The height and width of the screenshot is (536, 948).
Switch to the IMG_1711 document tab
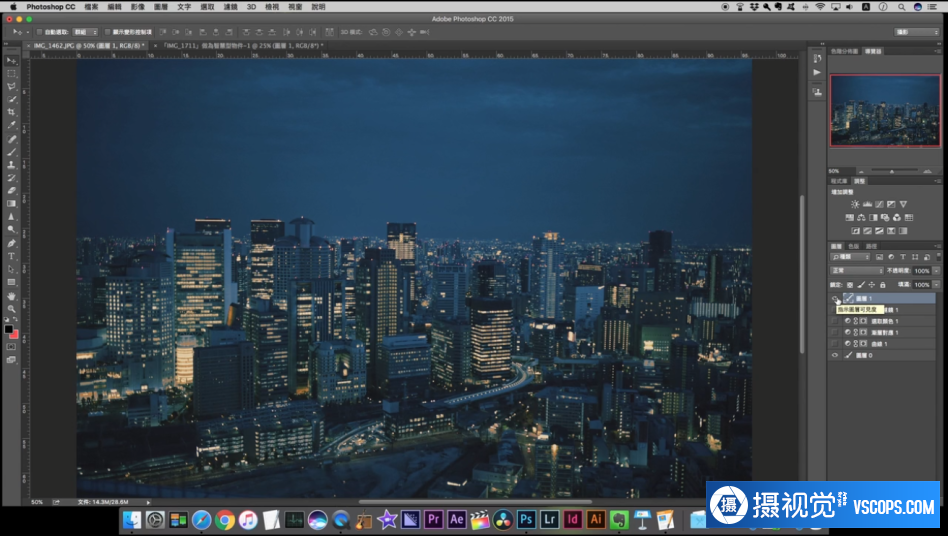pyautogui.click(x=242, y=45)
